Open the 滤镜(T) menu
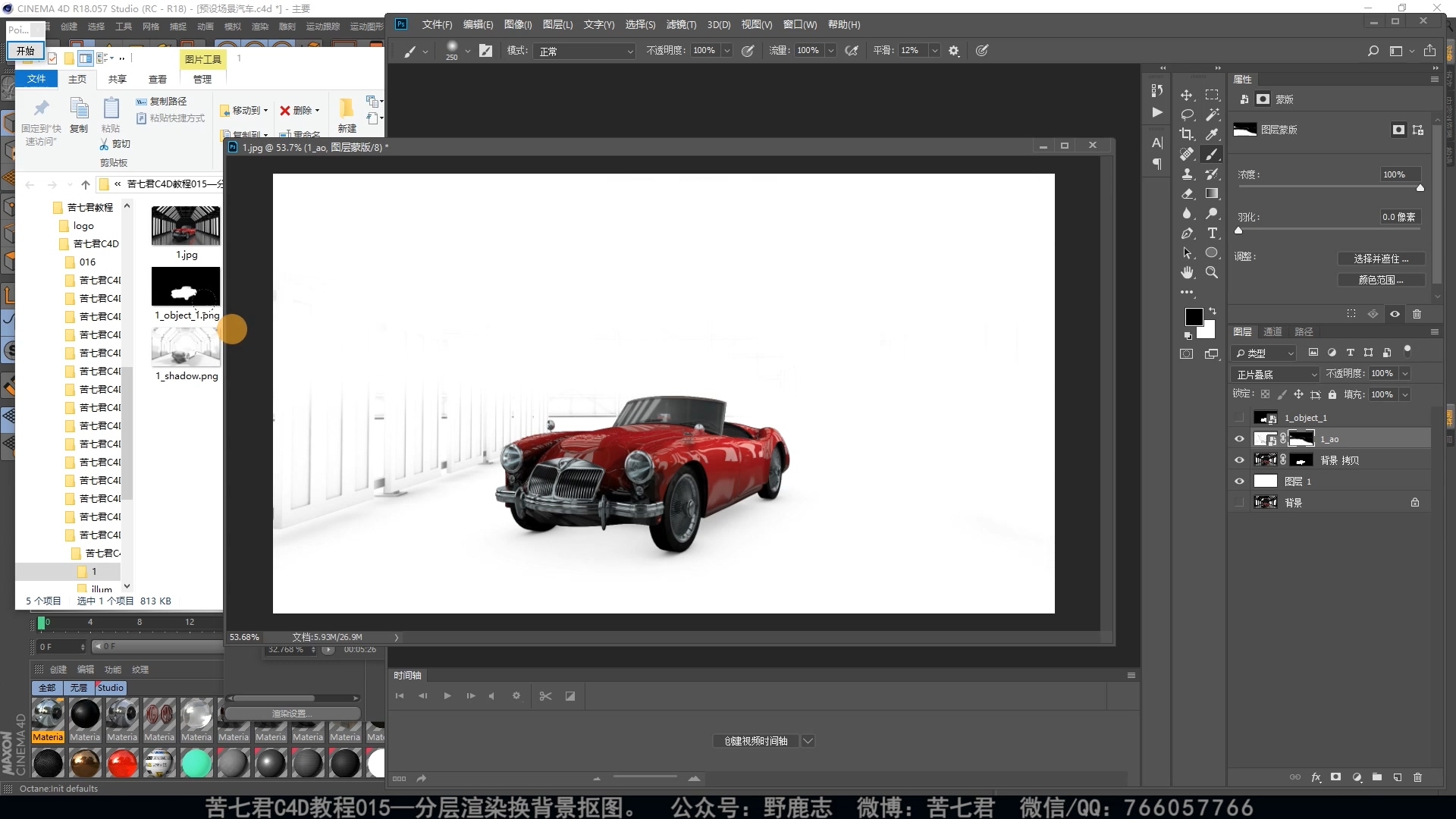Screen dimensions: 1456x819 click(x=680, y=24)
